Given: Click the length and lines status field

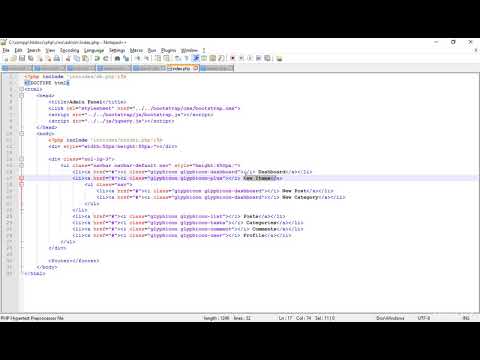Looking at the screenshot, I should click(x=227, y=318).
